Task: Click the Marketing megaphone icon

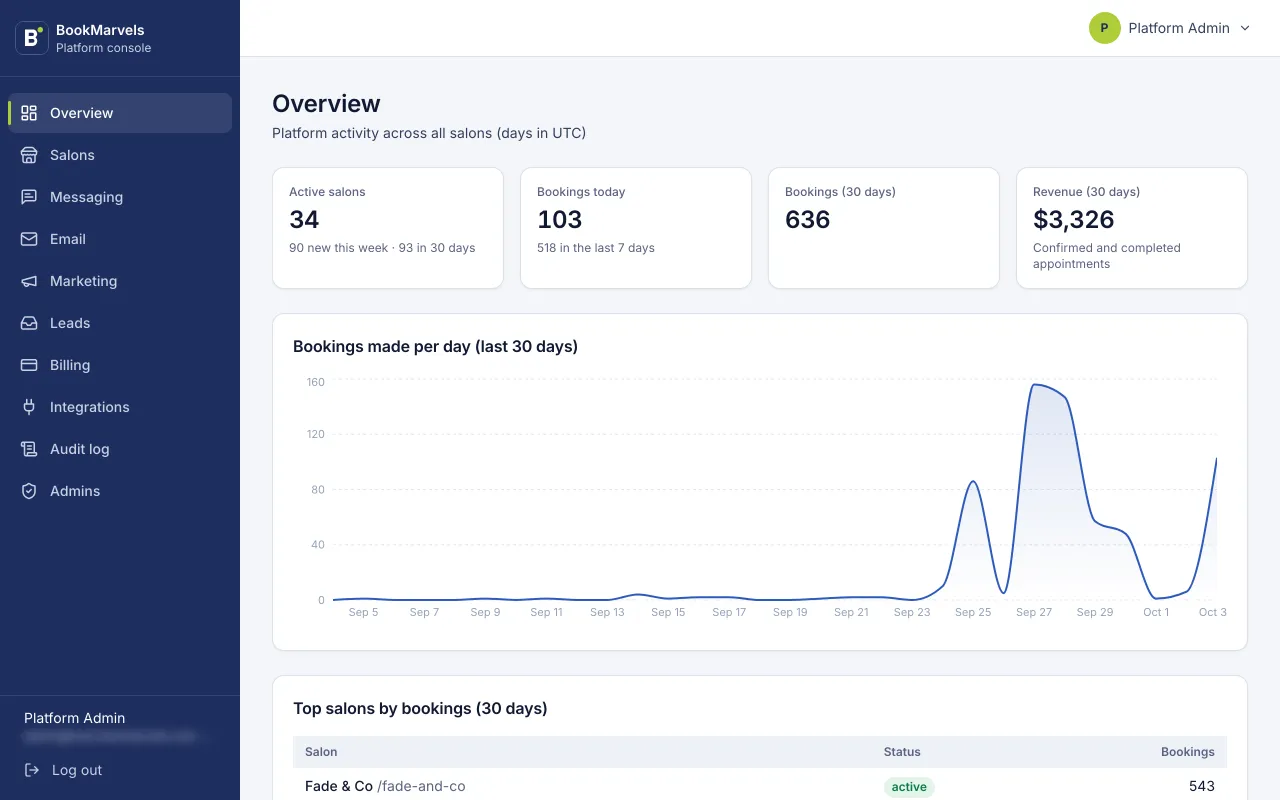Action: (29, 281)
